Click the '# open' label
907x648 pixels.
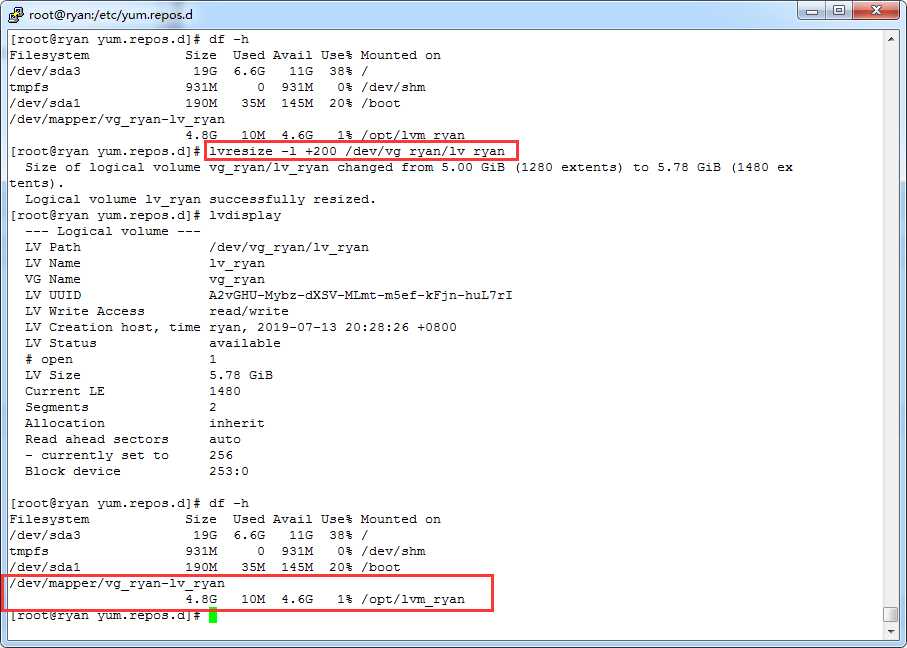click(49, 360)
